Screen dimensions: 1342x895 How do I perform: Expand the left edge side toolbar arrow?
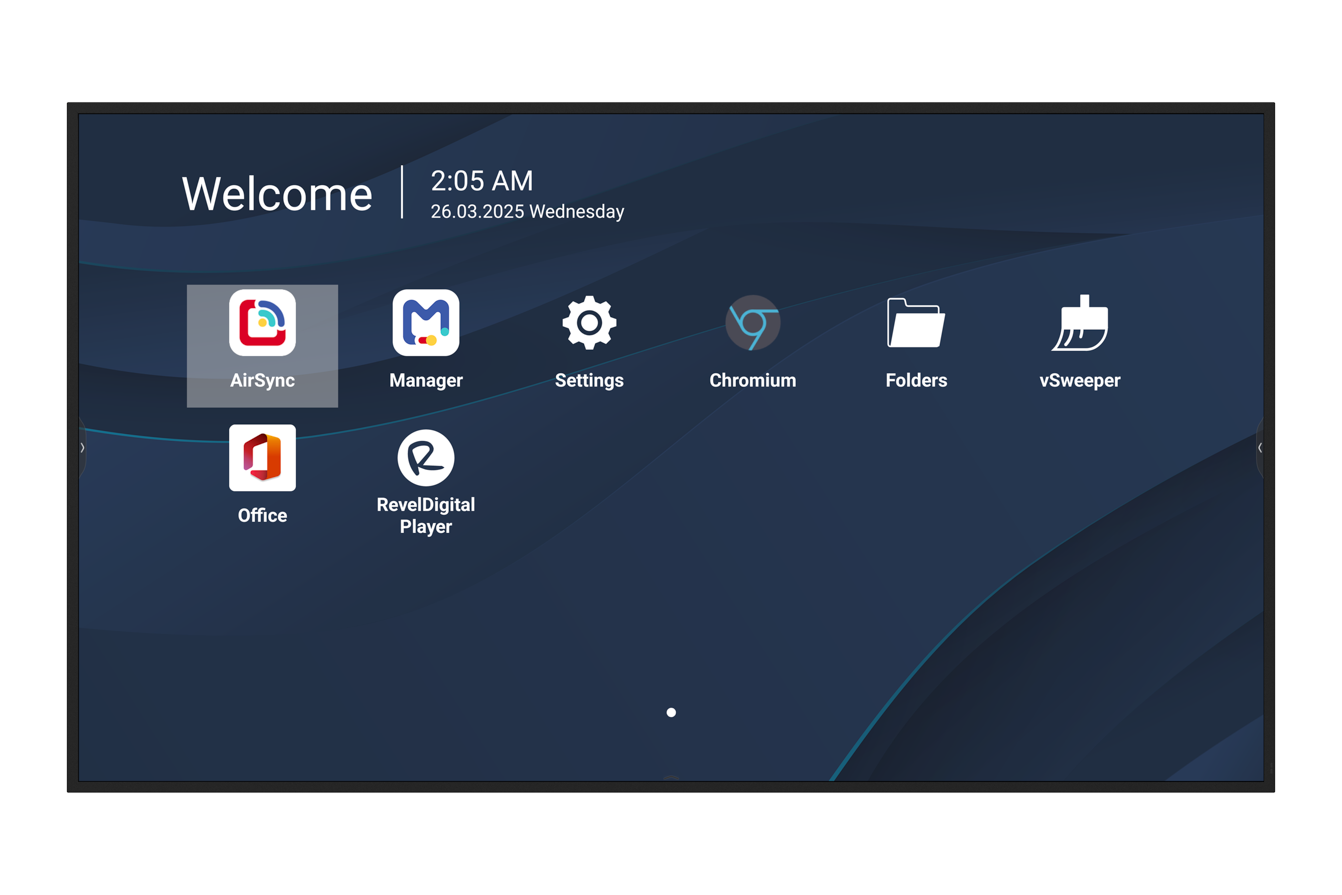(82, 448)
